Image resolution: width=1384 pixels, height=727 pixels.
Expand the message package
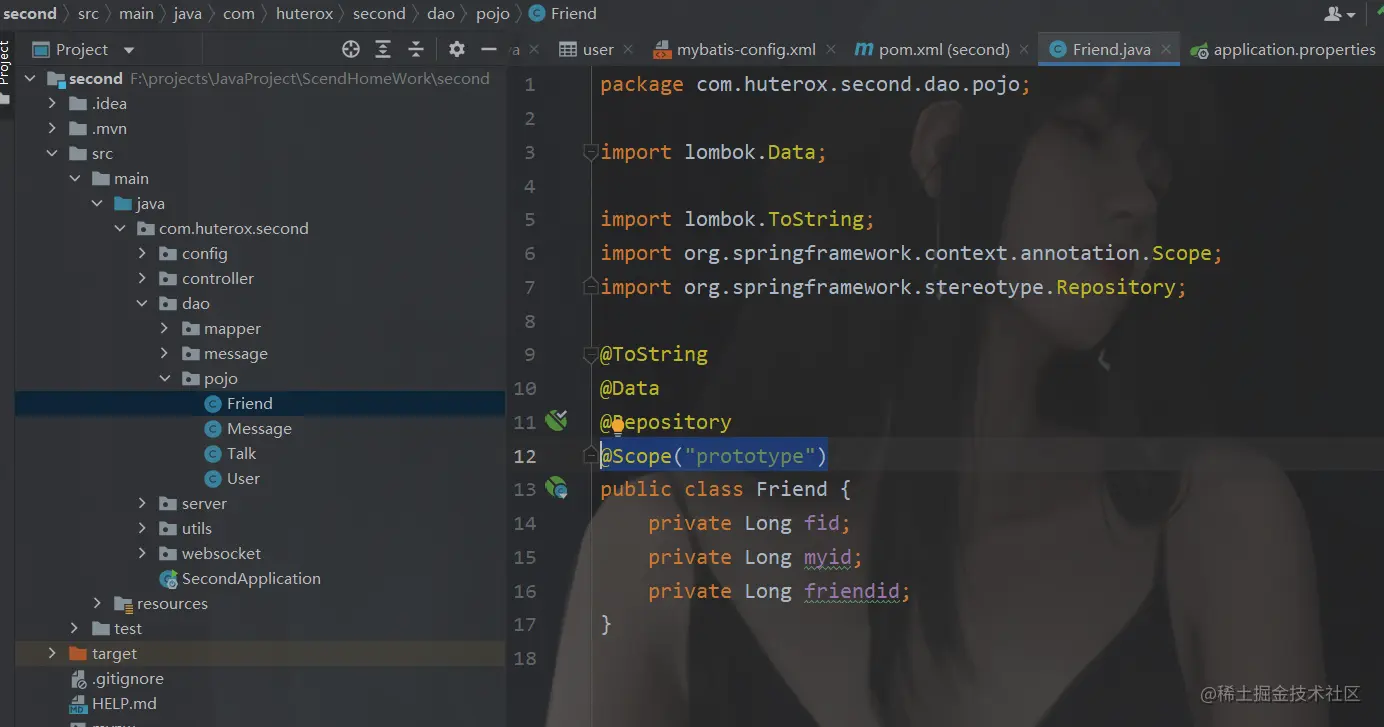click(164, 354)
